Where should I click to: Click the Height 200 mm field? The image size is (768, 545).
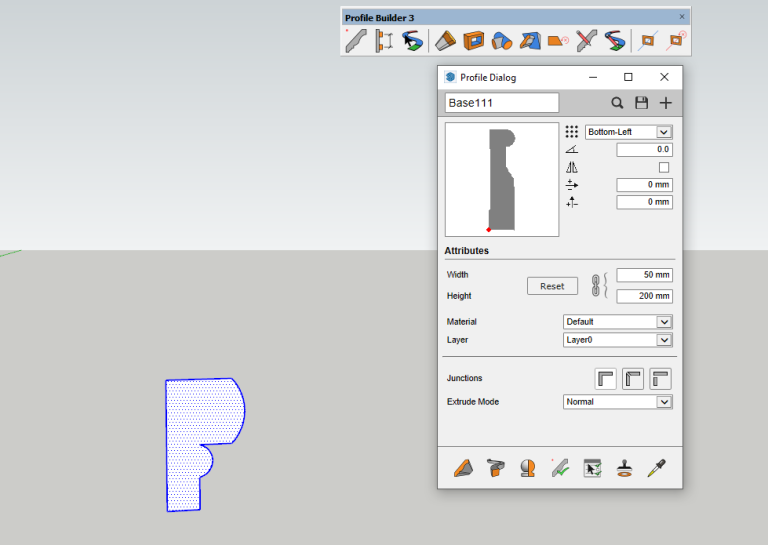coord(644,296)
